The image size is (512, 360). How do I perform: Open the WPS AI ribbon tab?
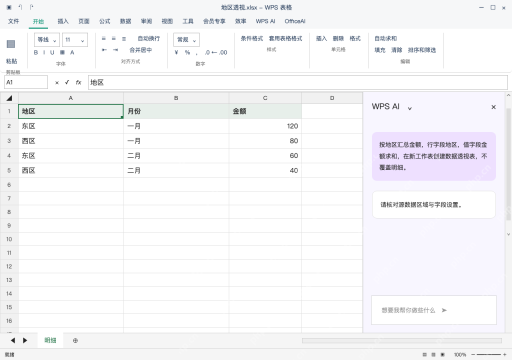tap(265, 21)
